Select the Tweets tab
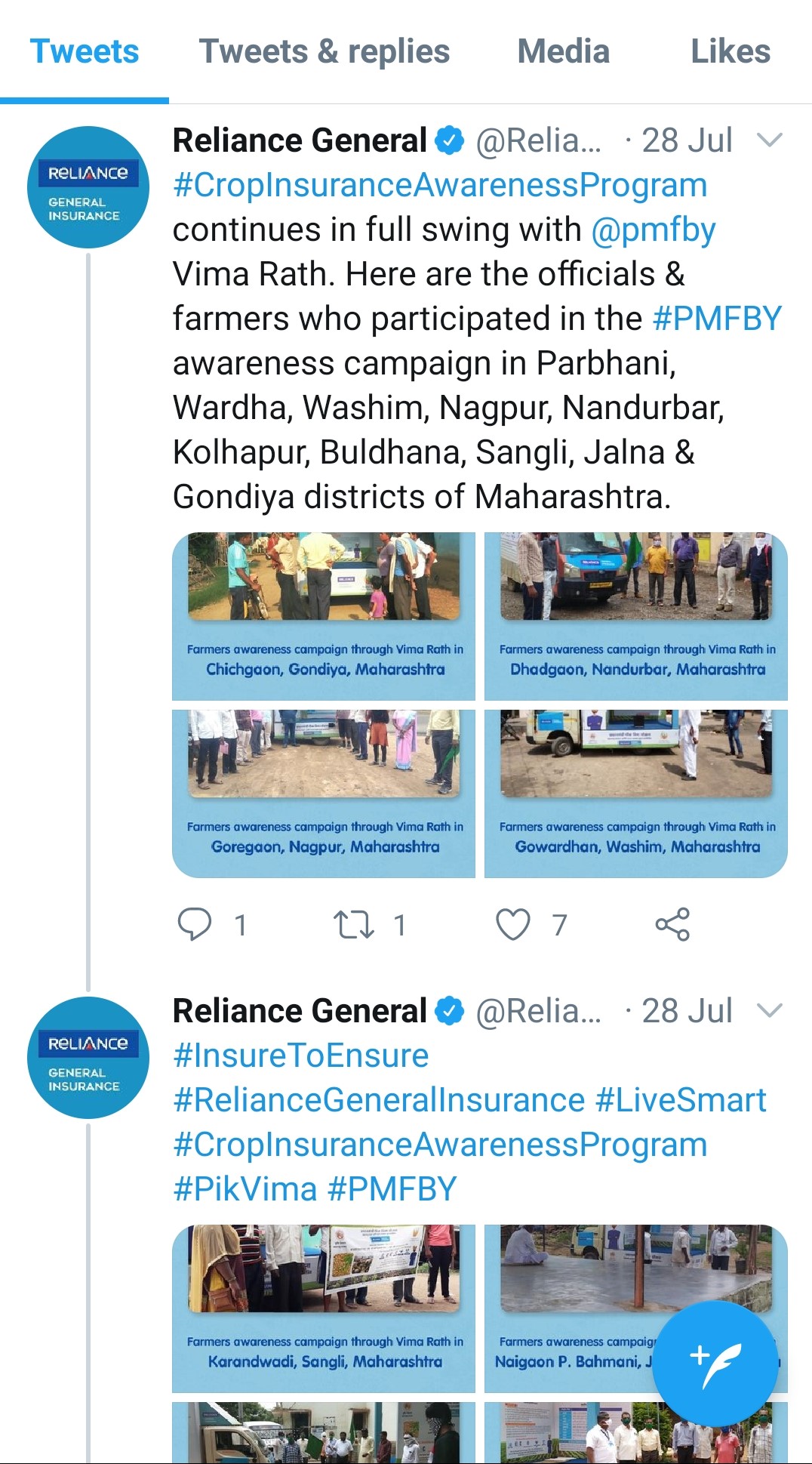812x1464 pixels. 85,52
